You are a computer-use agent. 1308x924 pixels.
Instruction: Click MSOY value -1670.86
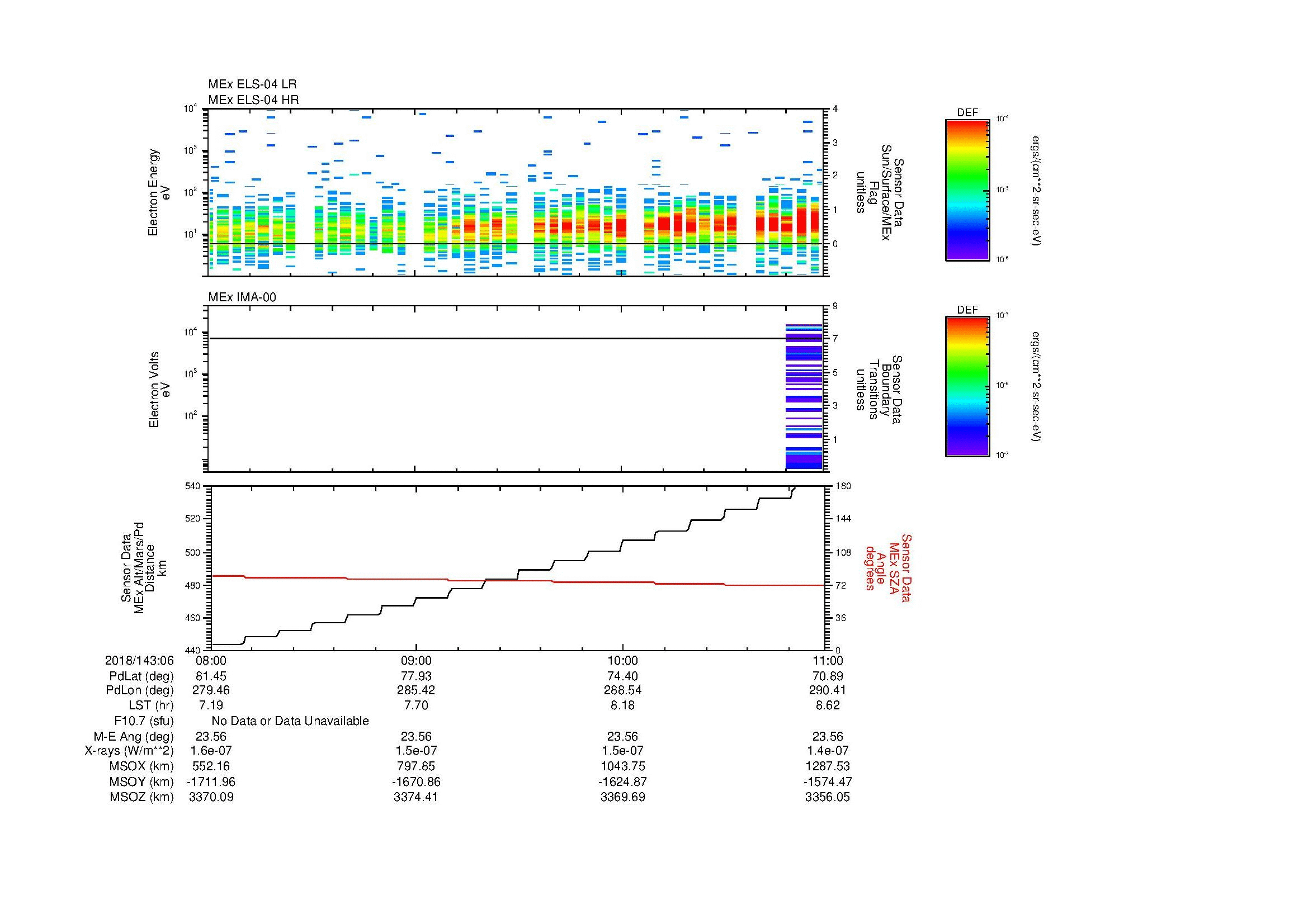point(417,781)
